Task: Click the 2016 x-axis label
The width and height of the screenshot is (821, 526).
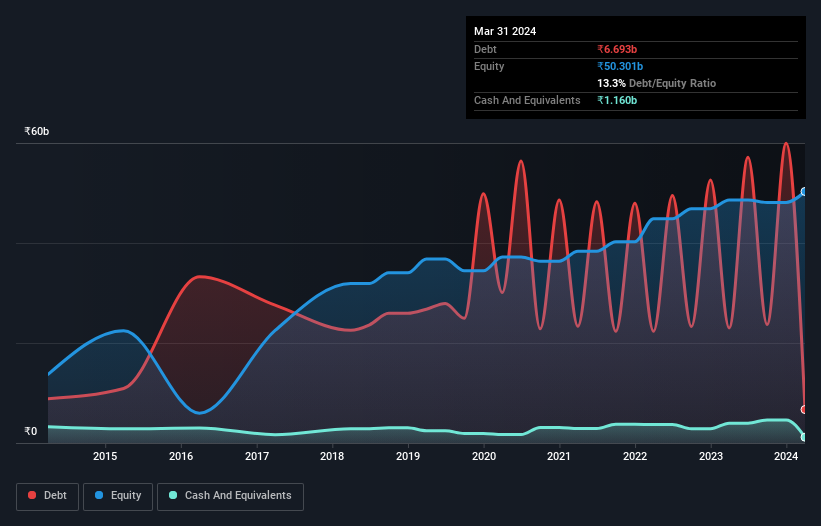Action: pyautogui.click(x=181, y=456)
